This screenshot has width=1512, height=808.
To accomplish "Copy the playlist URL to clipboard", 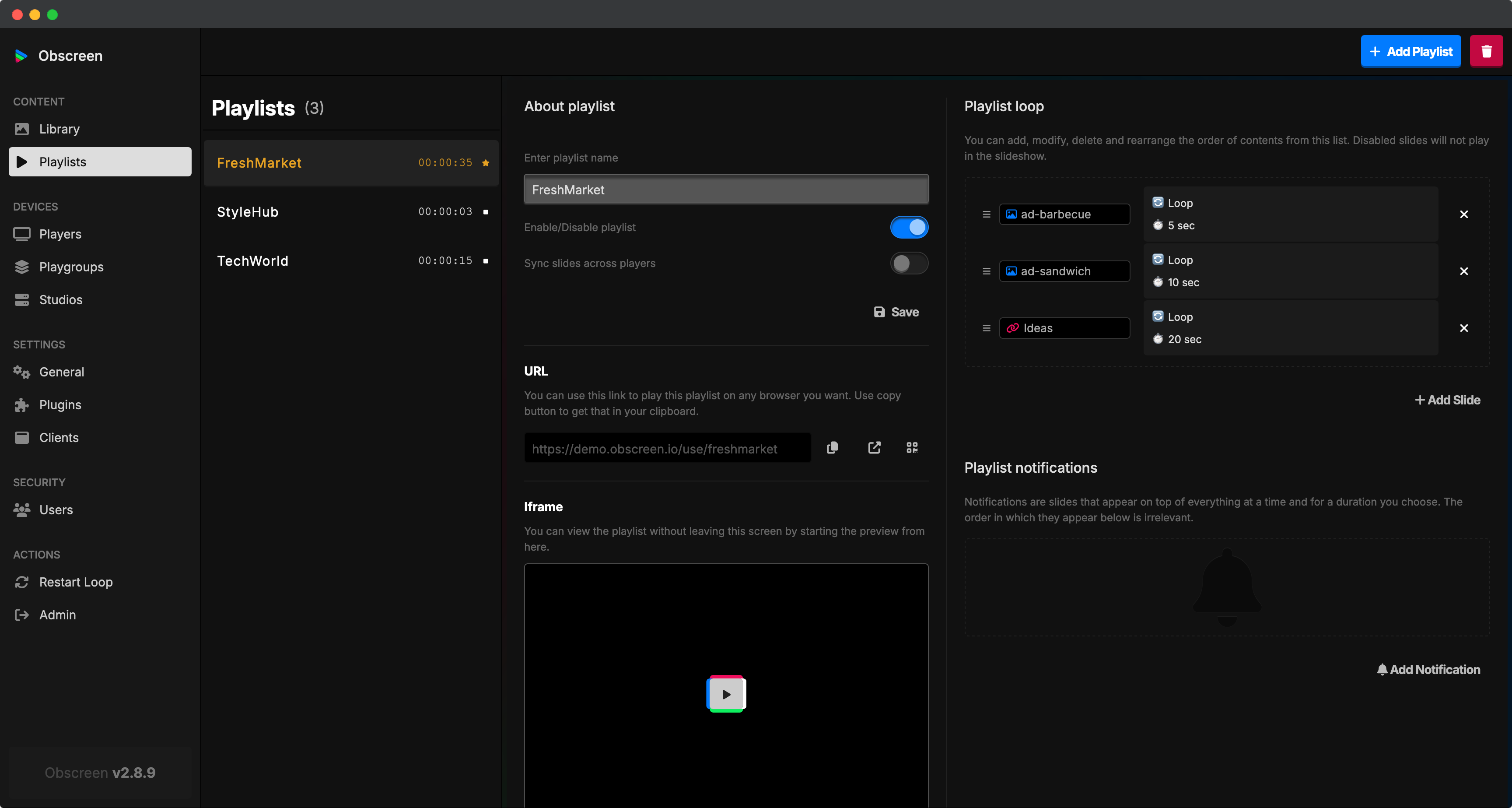I will [832, 447].
